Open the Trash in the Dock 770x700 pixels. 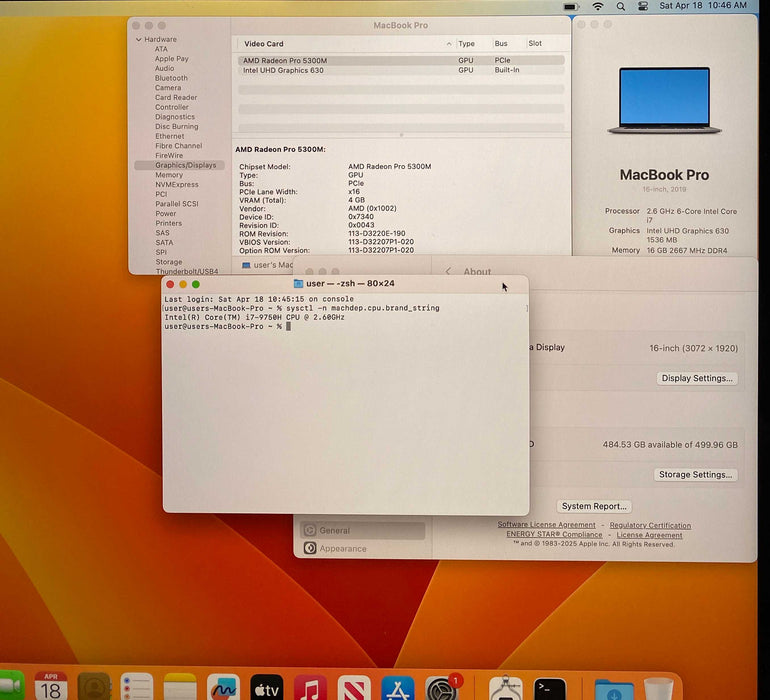point(659,688)
